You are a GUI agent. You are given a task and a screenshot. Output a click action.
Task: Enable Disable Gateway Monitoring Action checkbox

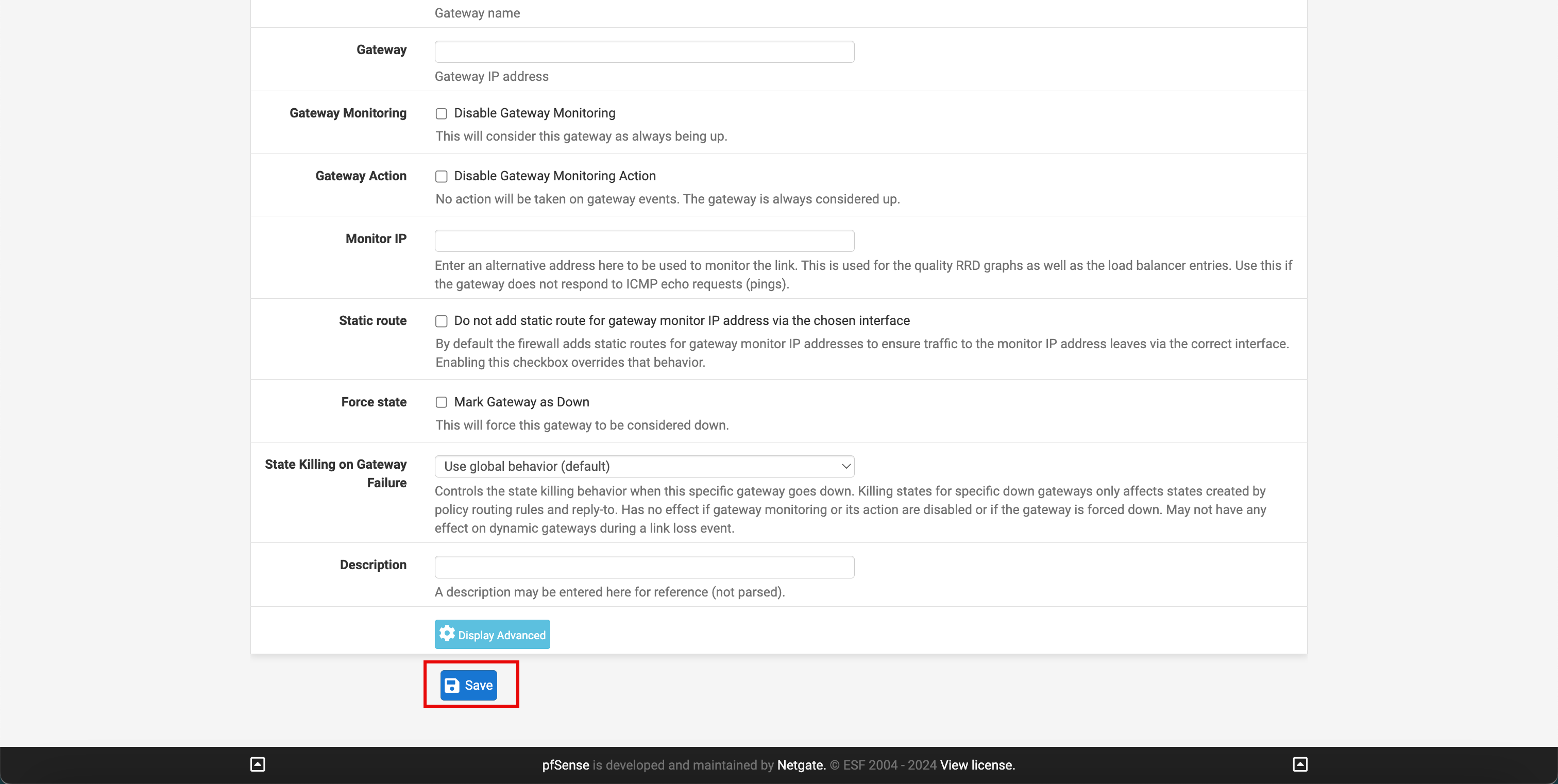[x=441, y=176]
